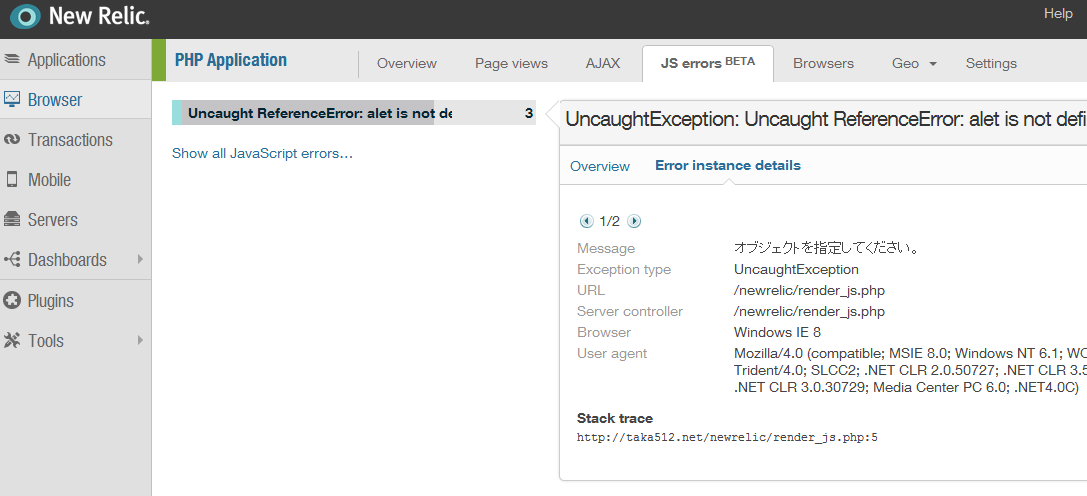Switch to error panel Overview tab
1087x496 pixels.
600,166
